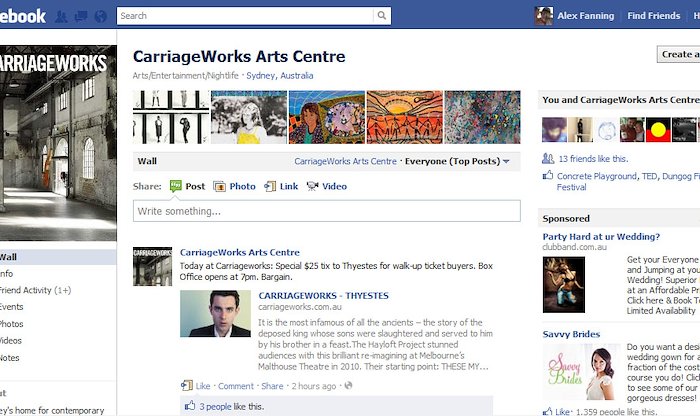Screen dimensions: 700x416
Task: Click the Search input field
Action: click(245, 16)
